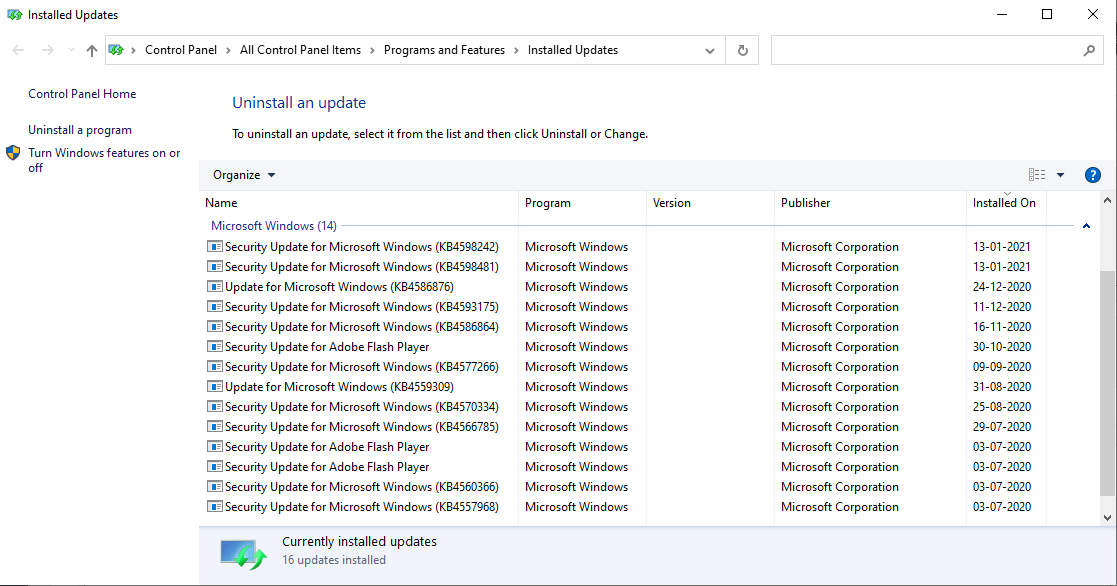The width and height of the screenshot is (1117, 586).
Task: Select the date 11-12-2020
Action: tap(1002, 306)
